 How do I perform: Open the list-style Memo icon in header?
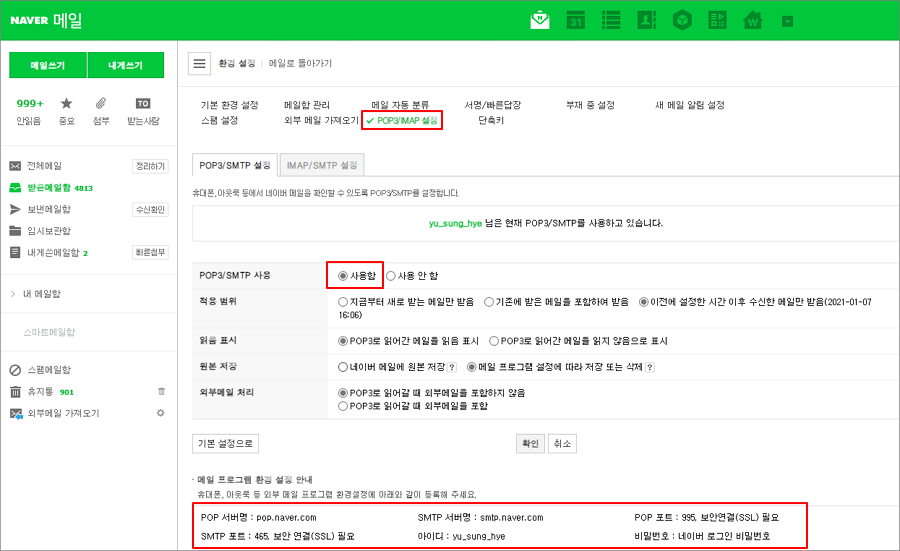pos(611,20)
